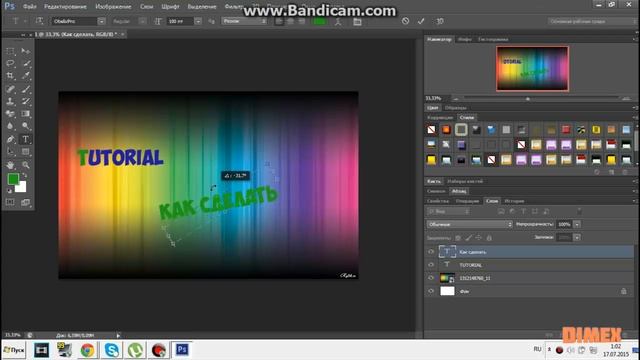Image resolution: width=640 pixels, height=360 pixels.
Task: Open the font size dropdown
Action: click(x=198, y=21)
